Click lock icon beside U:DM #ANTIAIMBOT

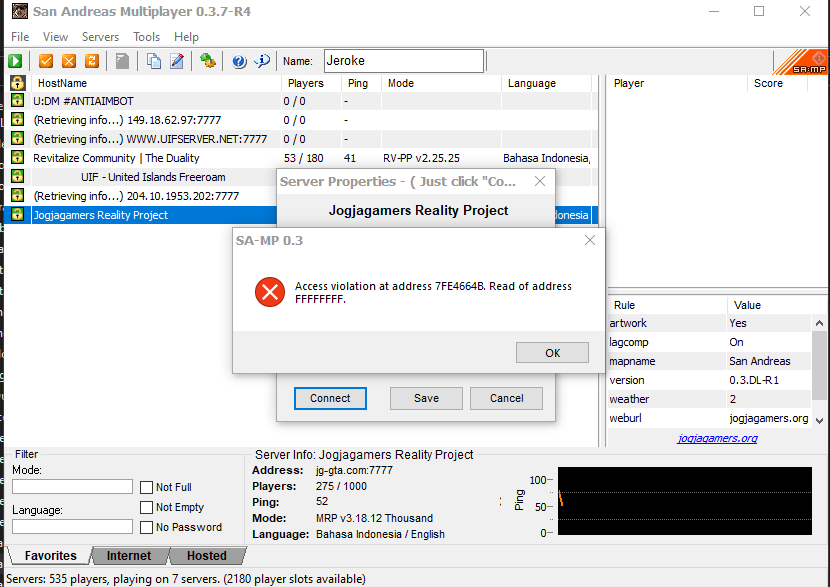point(17,100)
